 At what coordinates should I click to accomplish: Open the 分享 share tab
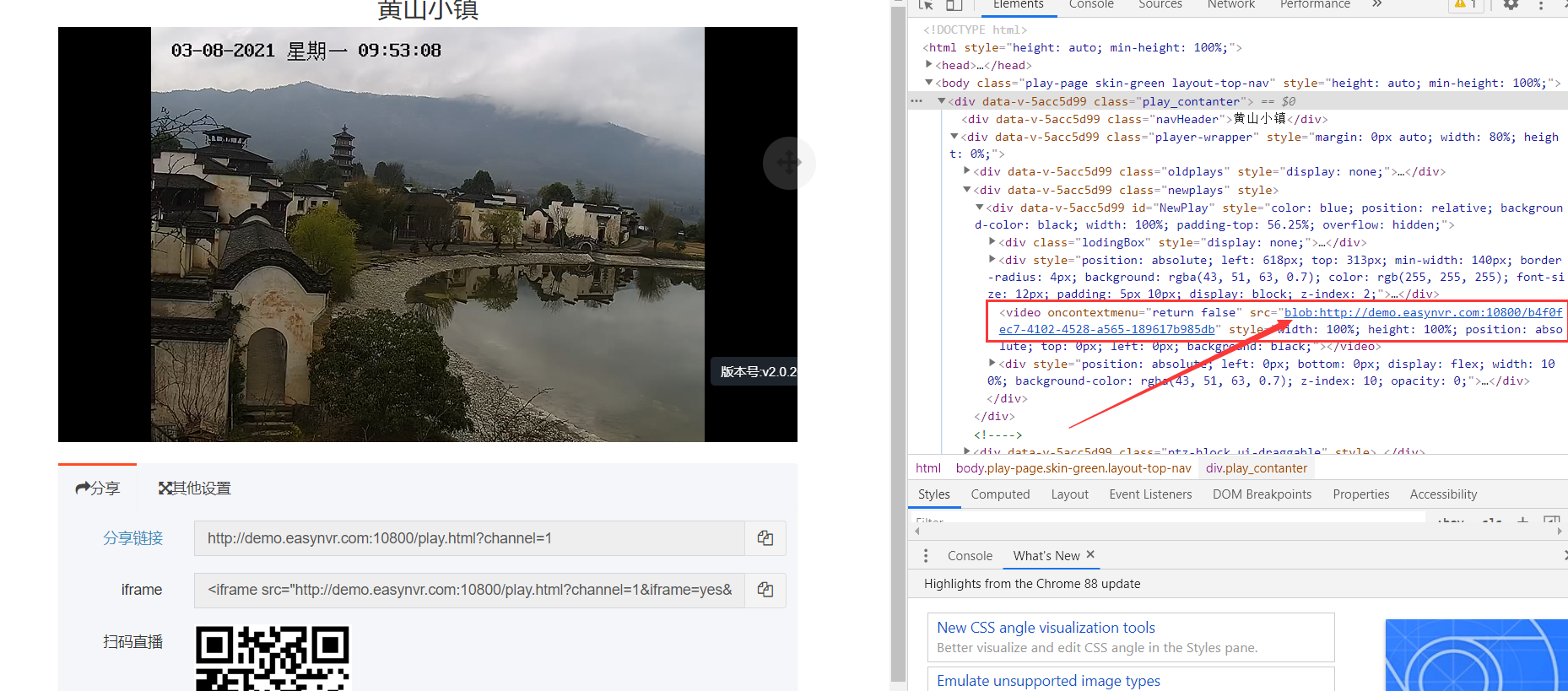pos(98,489)
